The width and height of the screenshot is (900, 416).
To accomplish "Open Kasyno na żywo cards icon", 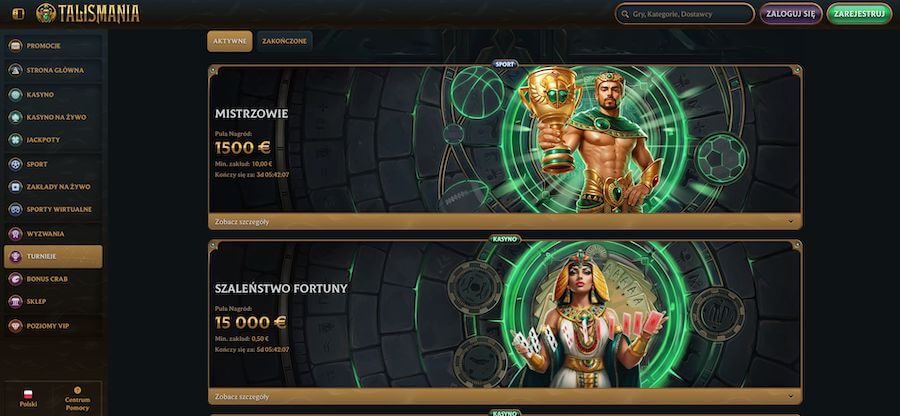I will 15,117.
